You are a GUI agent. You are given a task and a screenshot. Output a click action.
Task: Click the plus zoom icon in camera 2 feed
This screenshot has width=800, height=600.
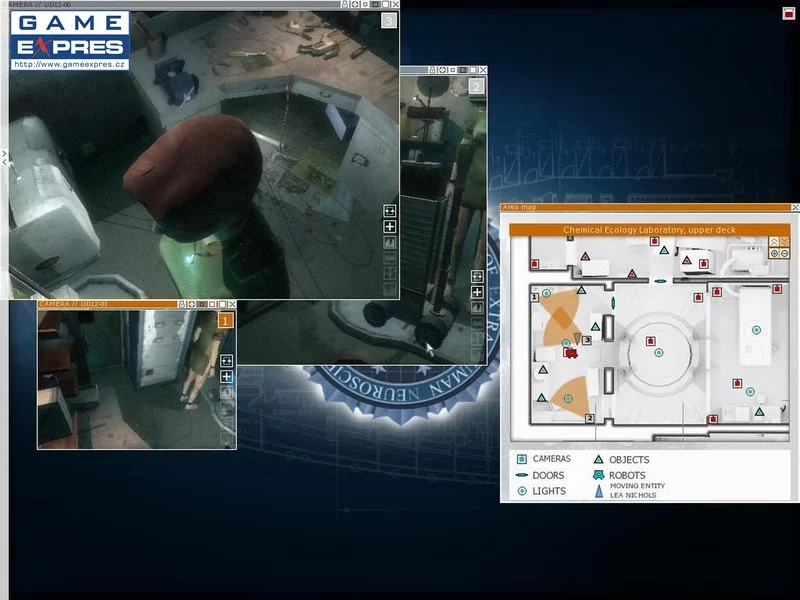click(x=477, y=292)
